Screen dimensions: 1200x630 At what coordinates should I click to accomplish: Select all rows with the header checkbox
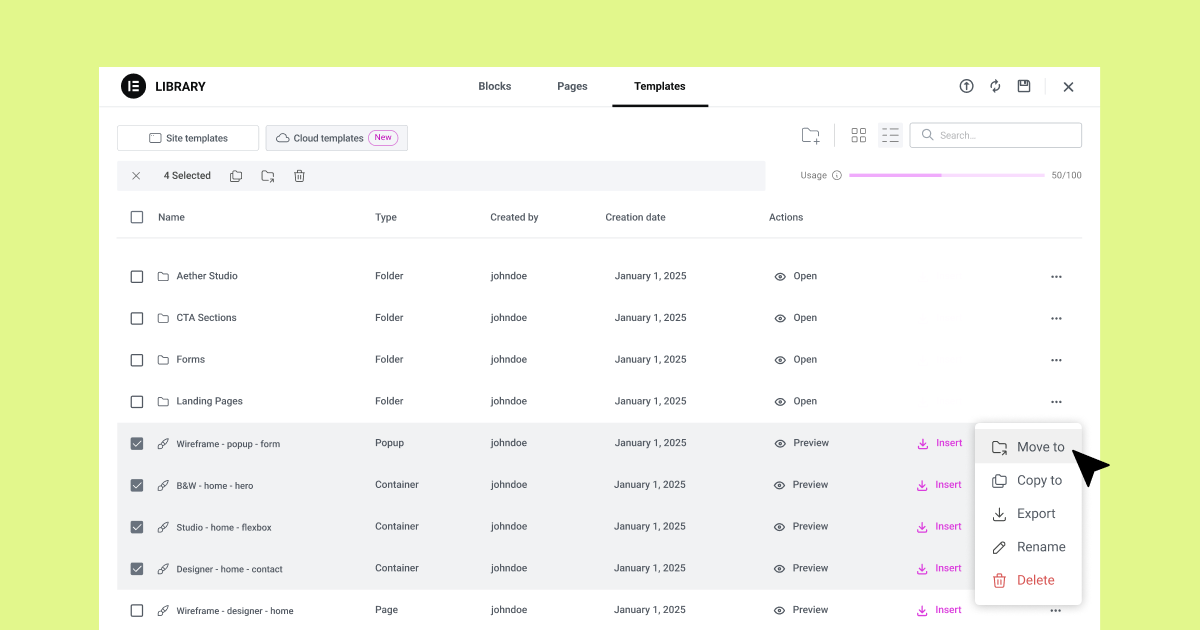[x=137, y=217]
